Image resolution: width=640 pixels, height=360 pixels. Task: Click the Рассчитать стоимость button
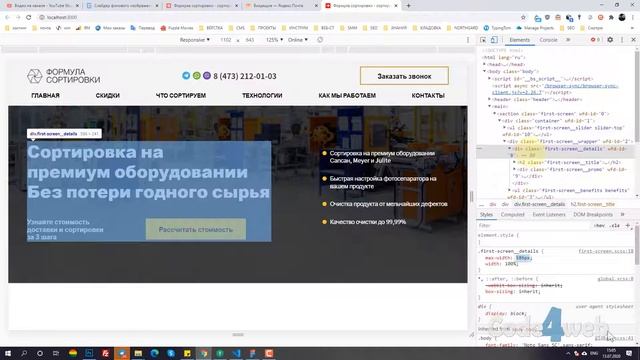[196, 229]
